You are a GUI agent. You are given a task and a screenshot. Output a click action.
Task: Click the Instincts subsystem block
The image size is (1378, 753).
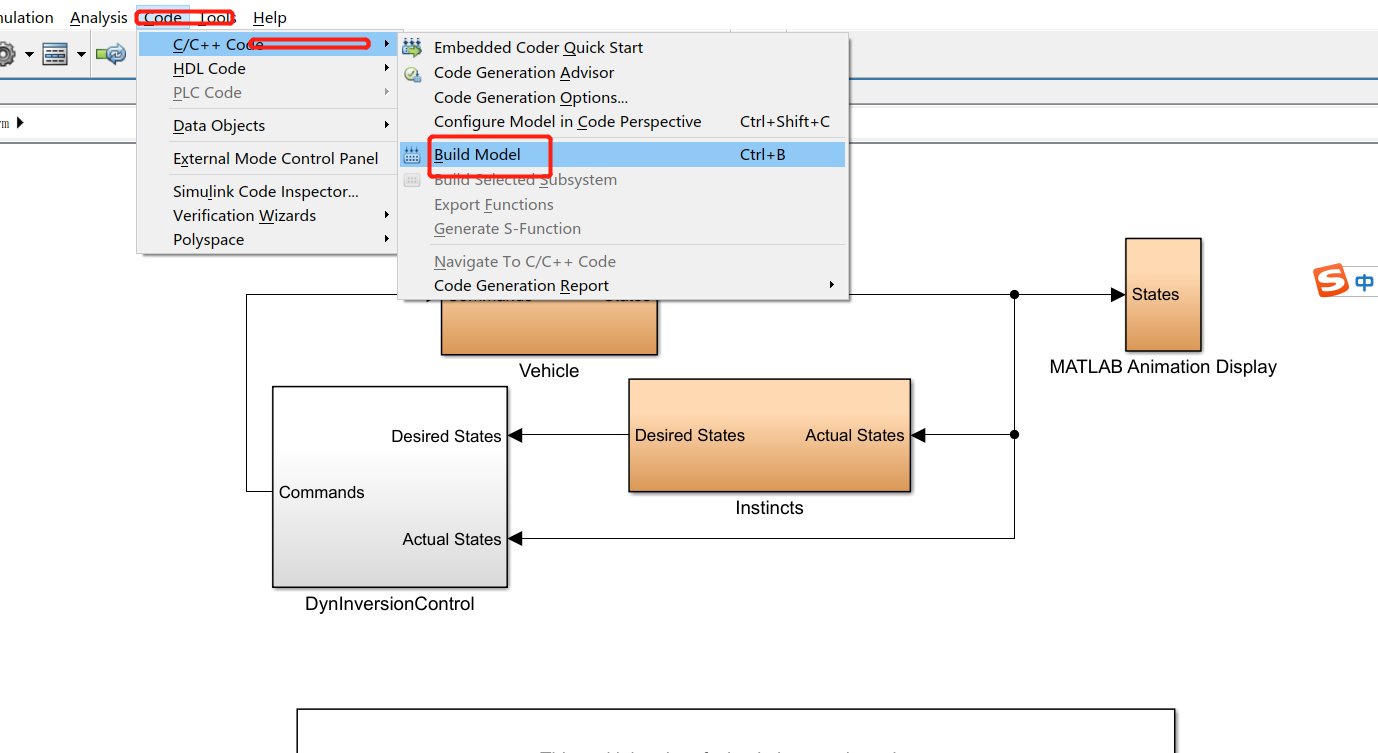pyautogui.click(x=769, y=435)
